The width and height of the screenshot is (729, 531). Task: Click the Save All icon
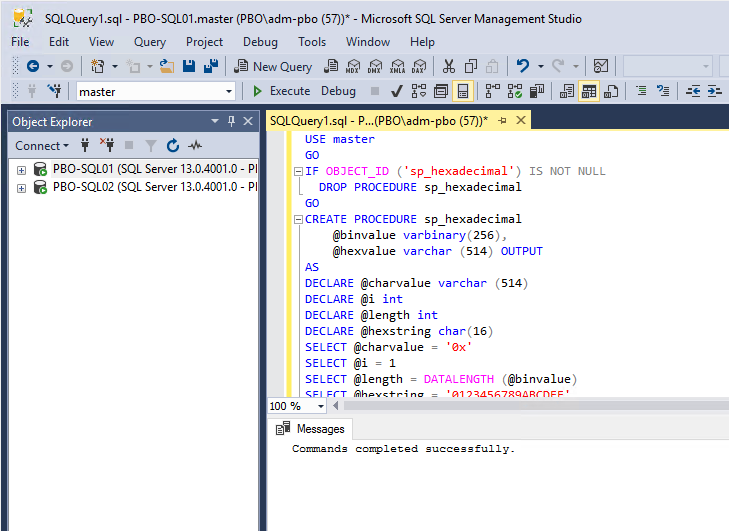tap(211, 66)
